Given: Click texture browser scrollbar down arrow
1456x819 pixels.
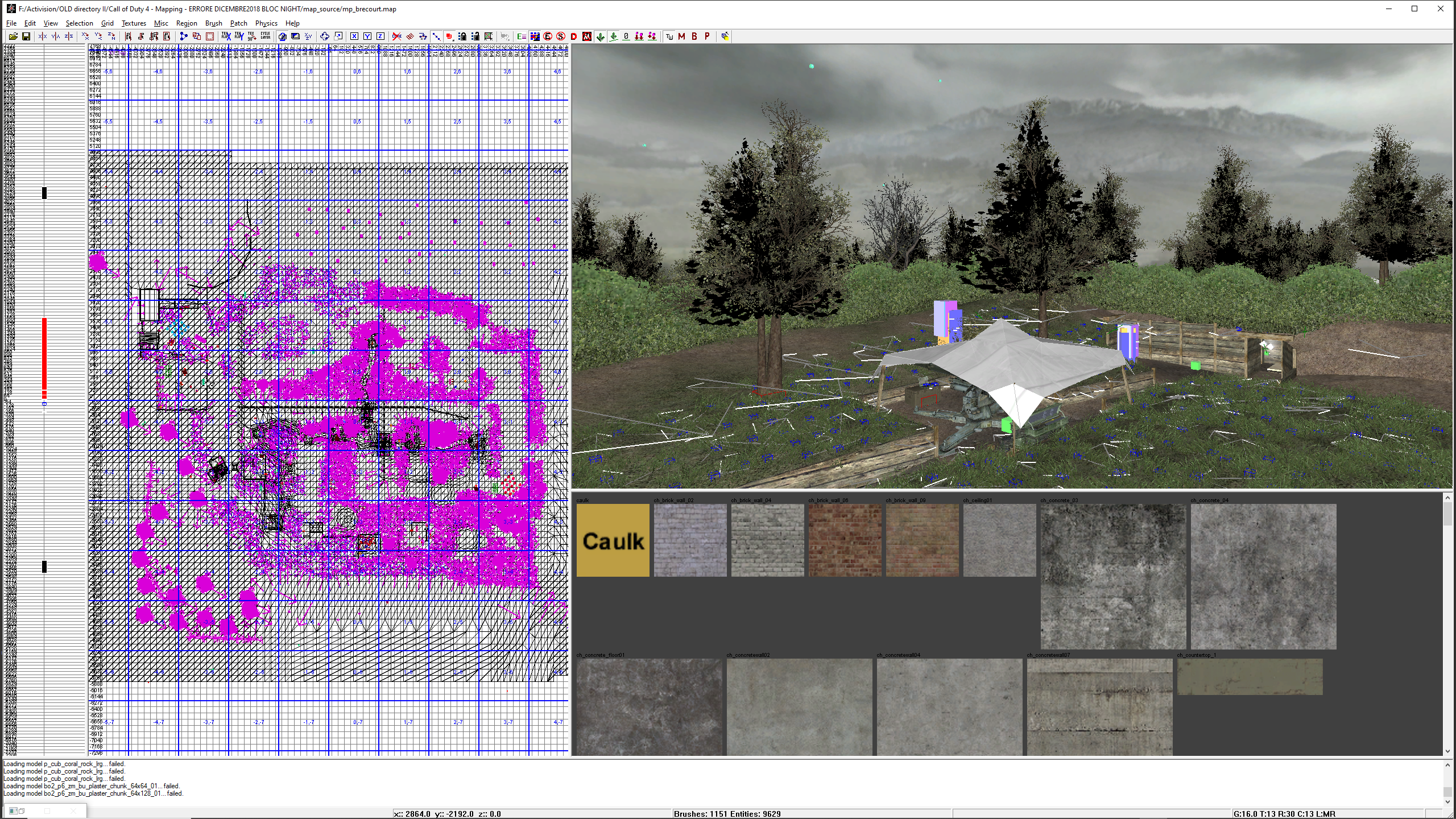Looking at the screenshot, I should point(1447,751).
